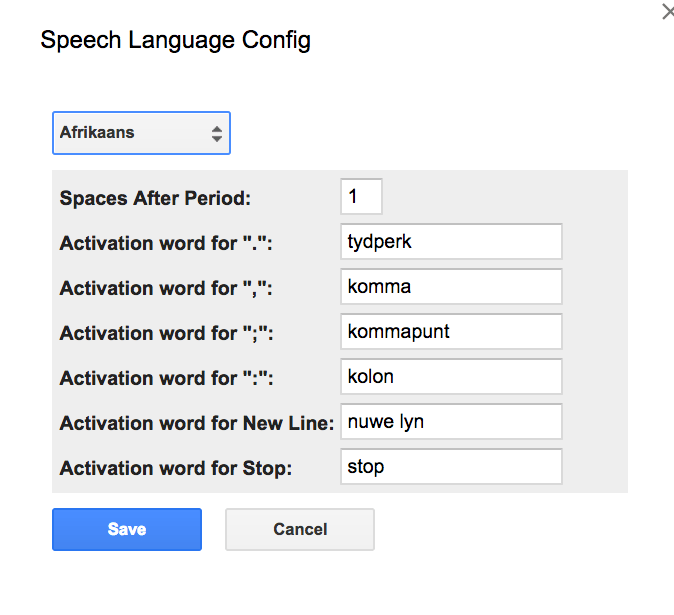This screenshot has height=615, width=674.
Task: Click the 'Activation word for New Line:' label
Action: point(197,423)
